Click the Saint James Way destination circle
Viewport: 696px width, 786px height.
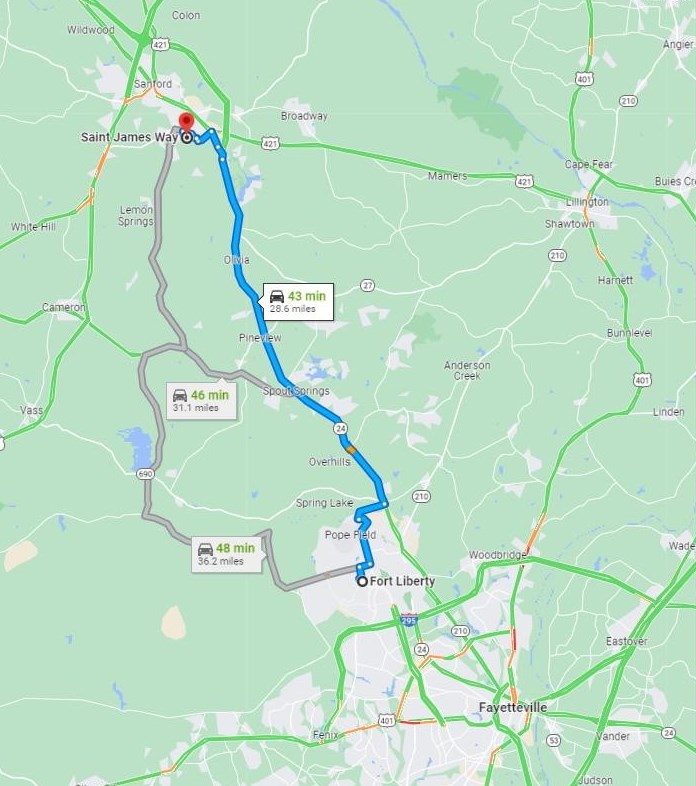(x=187, y=137)
